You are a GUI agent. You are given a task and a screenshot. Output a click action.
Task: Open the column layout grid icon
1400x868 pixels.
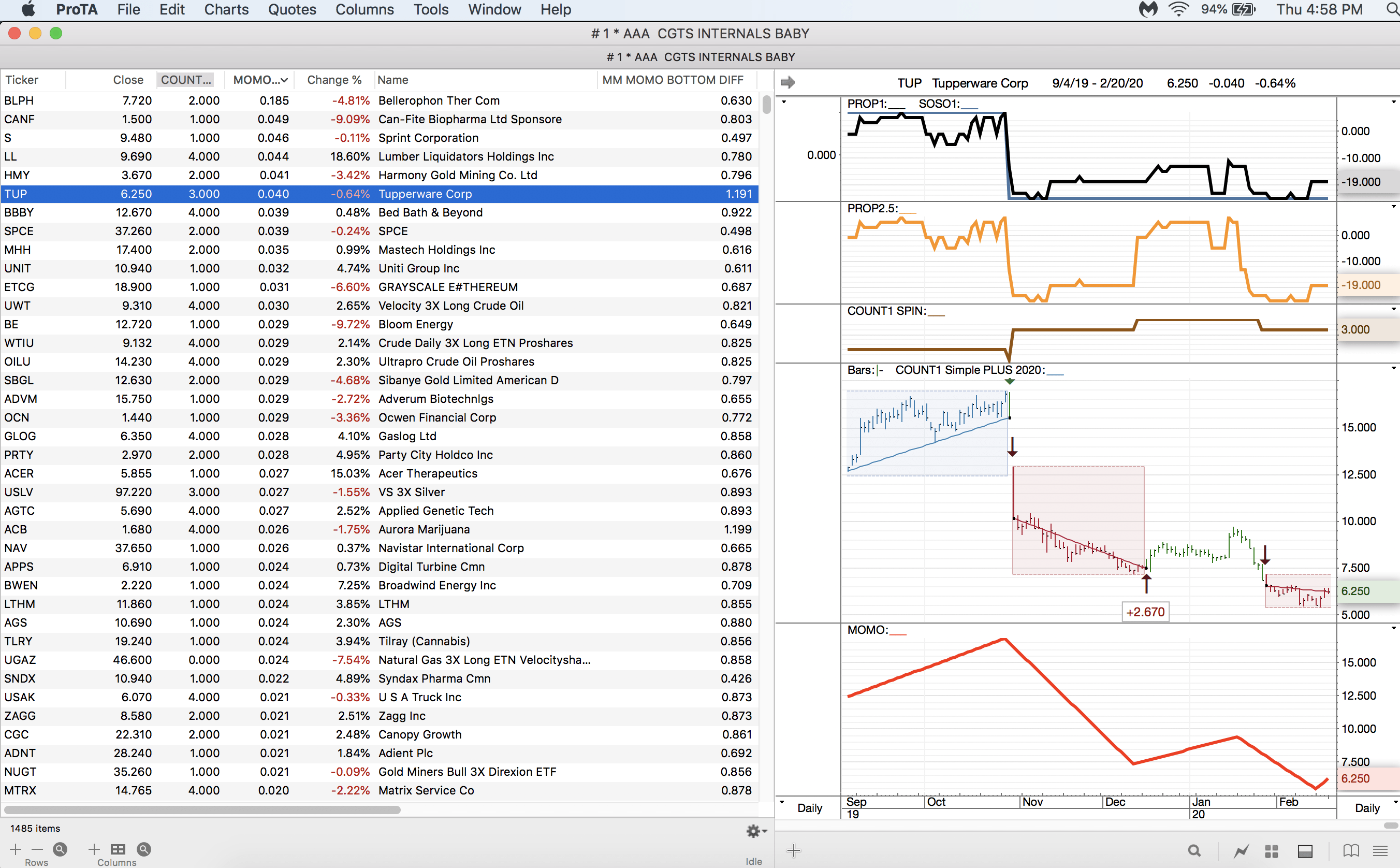[118, 849]
